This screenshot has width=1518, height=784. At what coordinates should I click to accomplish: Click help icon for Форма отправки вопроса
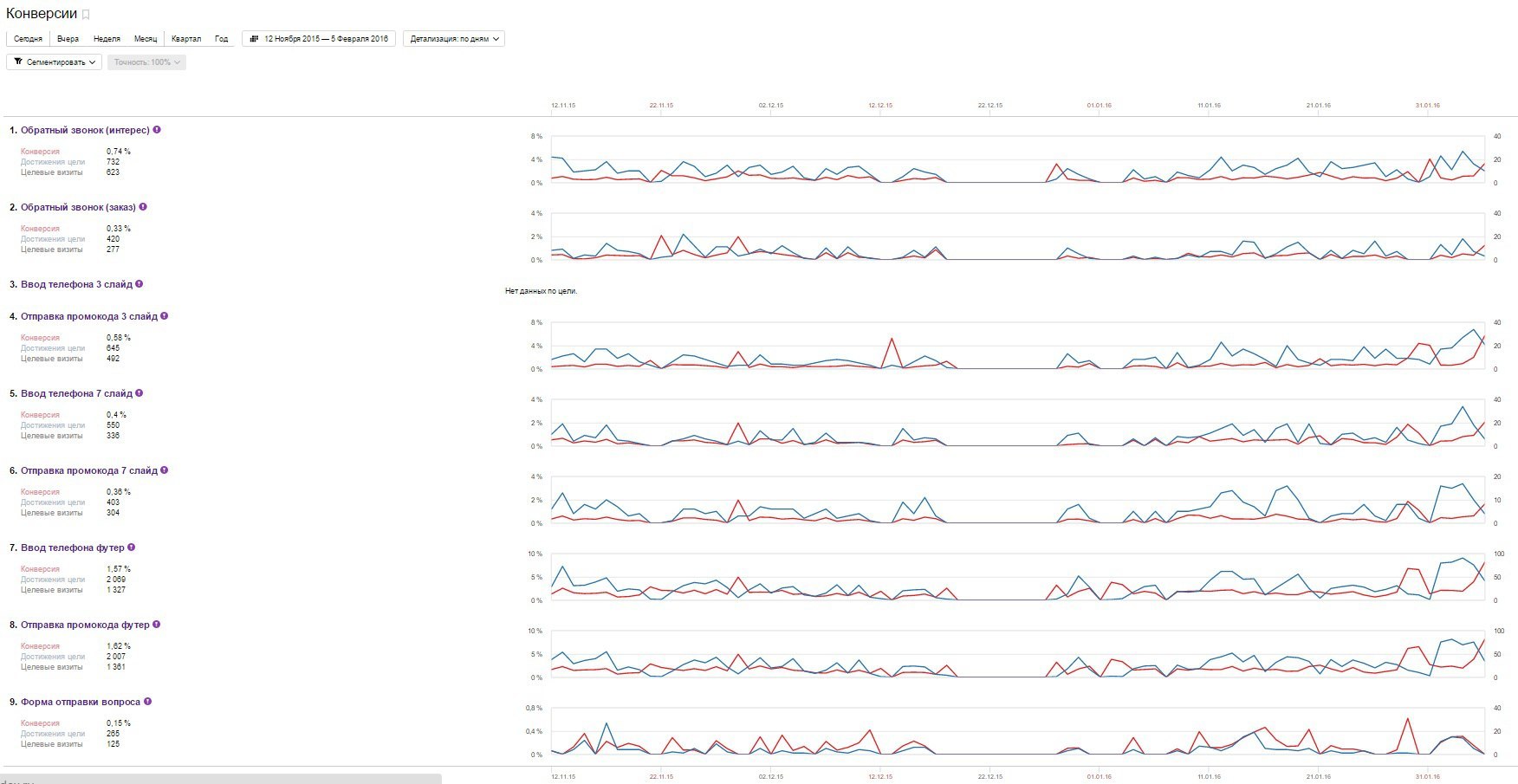[147, 702]
